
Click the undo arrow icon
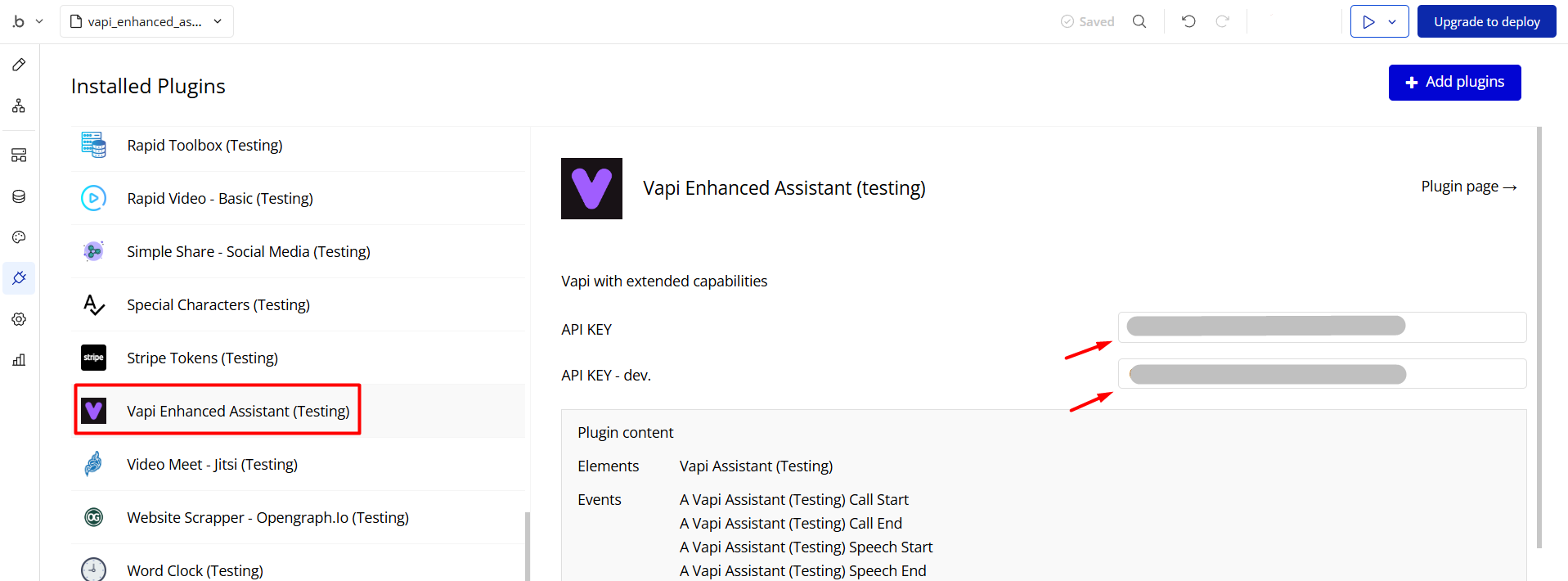pos(1189,22)
